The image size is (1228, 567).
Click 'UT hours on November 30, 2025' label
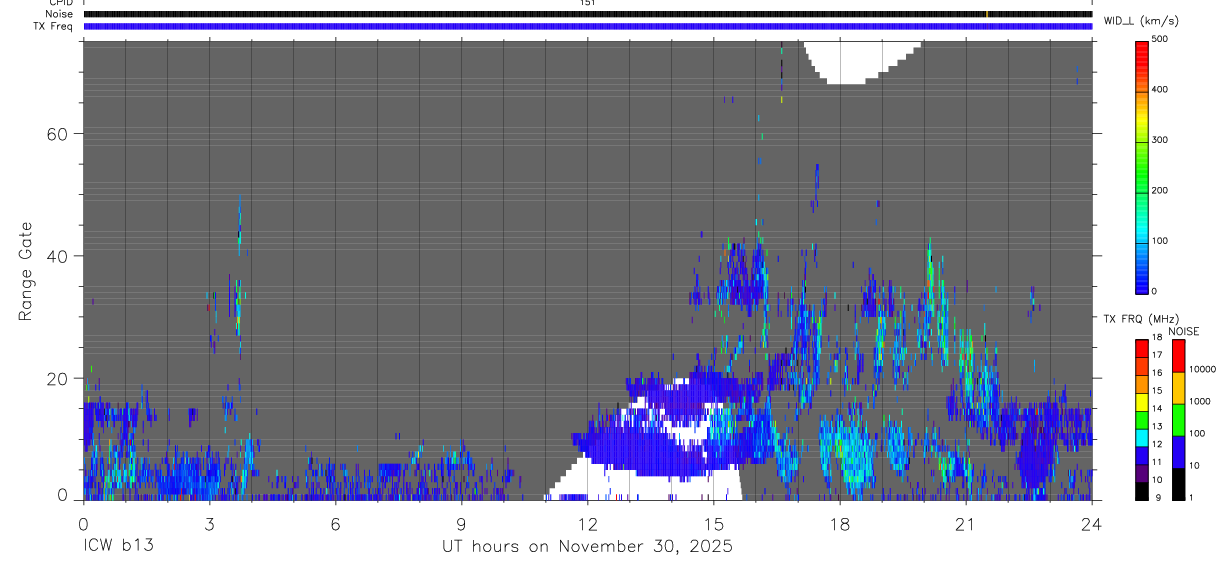[587, 546]
